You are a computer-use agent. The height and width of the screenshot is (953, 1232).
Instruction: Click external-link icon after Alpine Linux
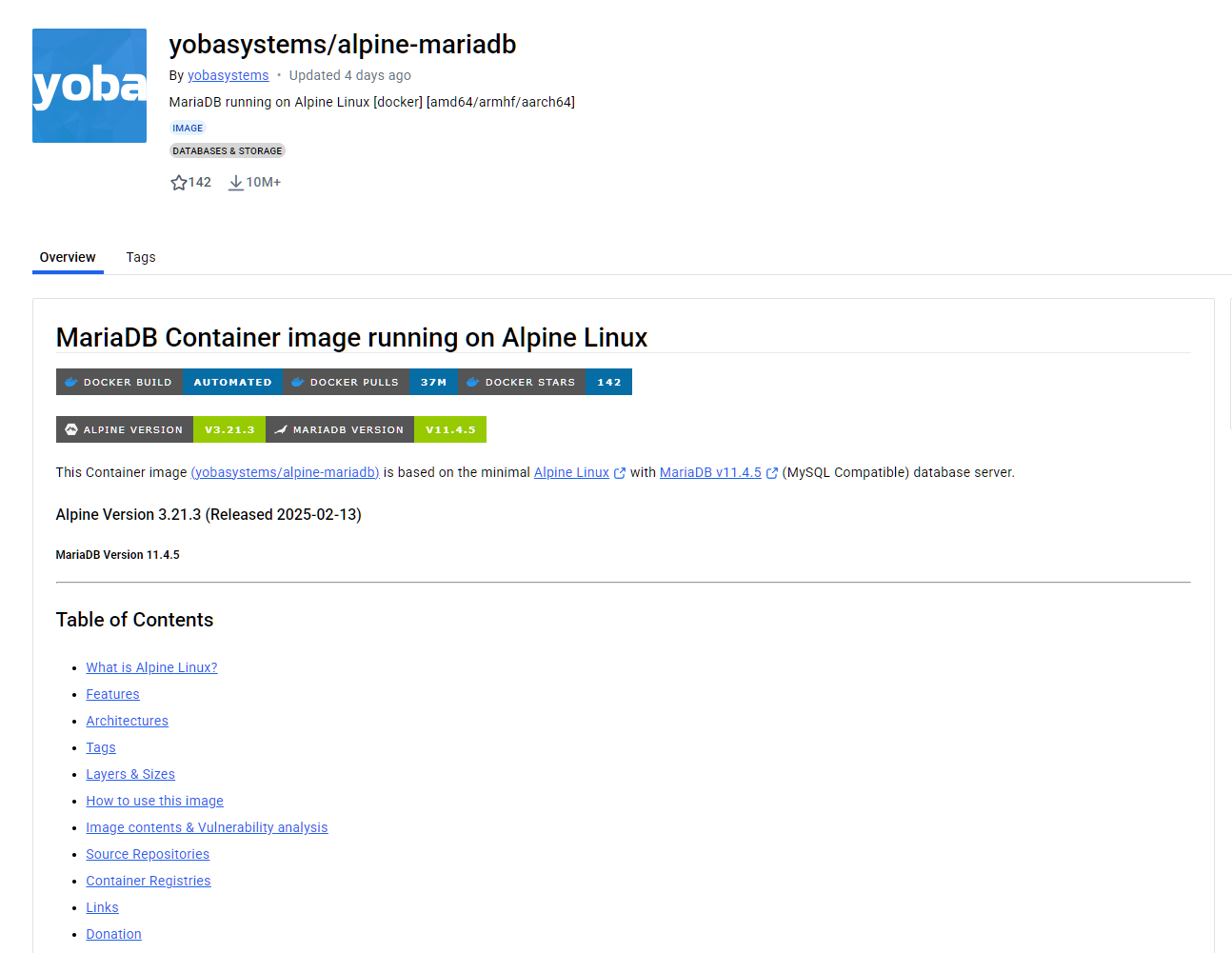[x=620, y=473]
